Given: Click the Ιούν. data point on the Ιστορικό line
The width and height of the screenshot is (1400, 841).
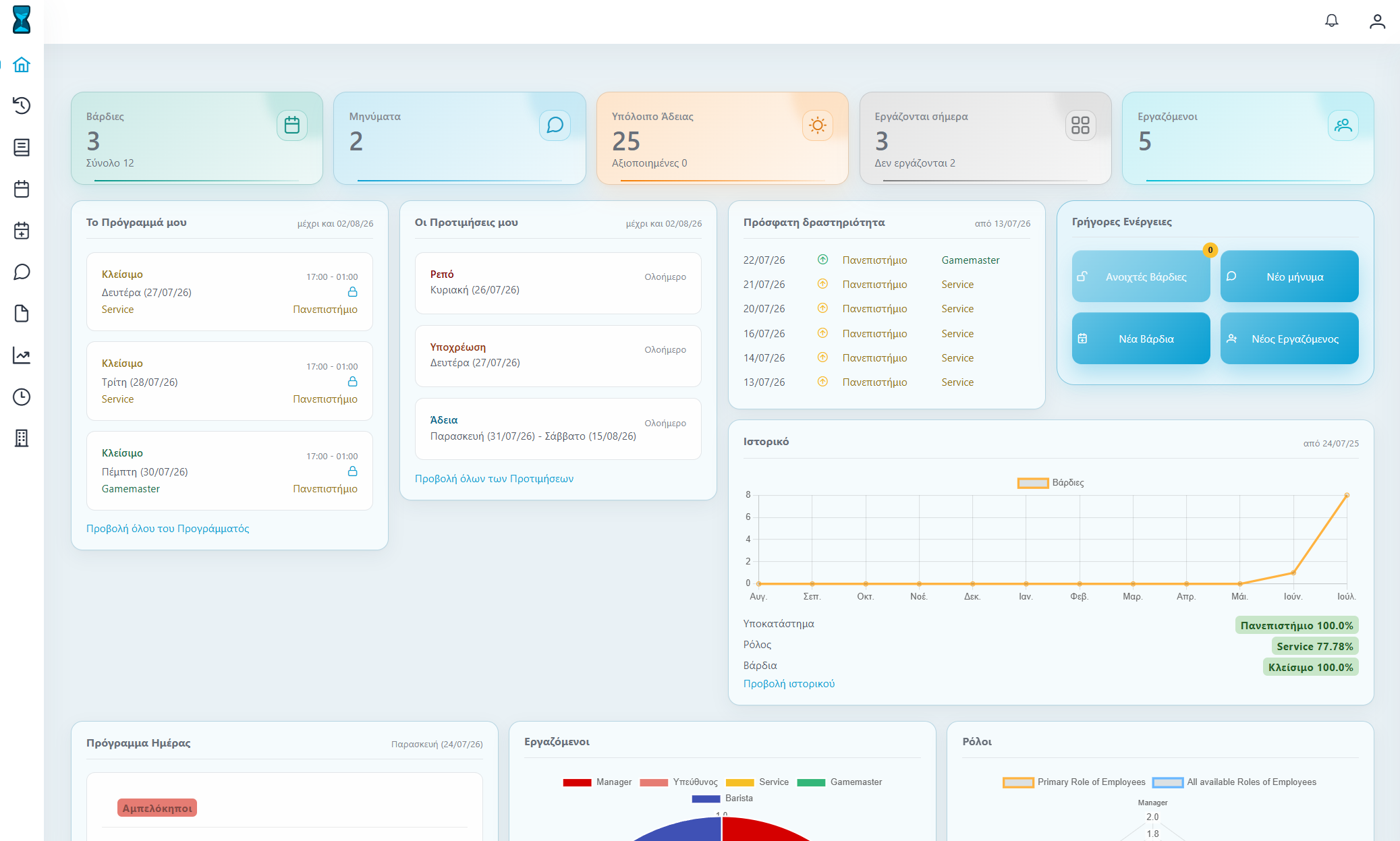Looking at the screenshot, I should pos(1293,573).
